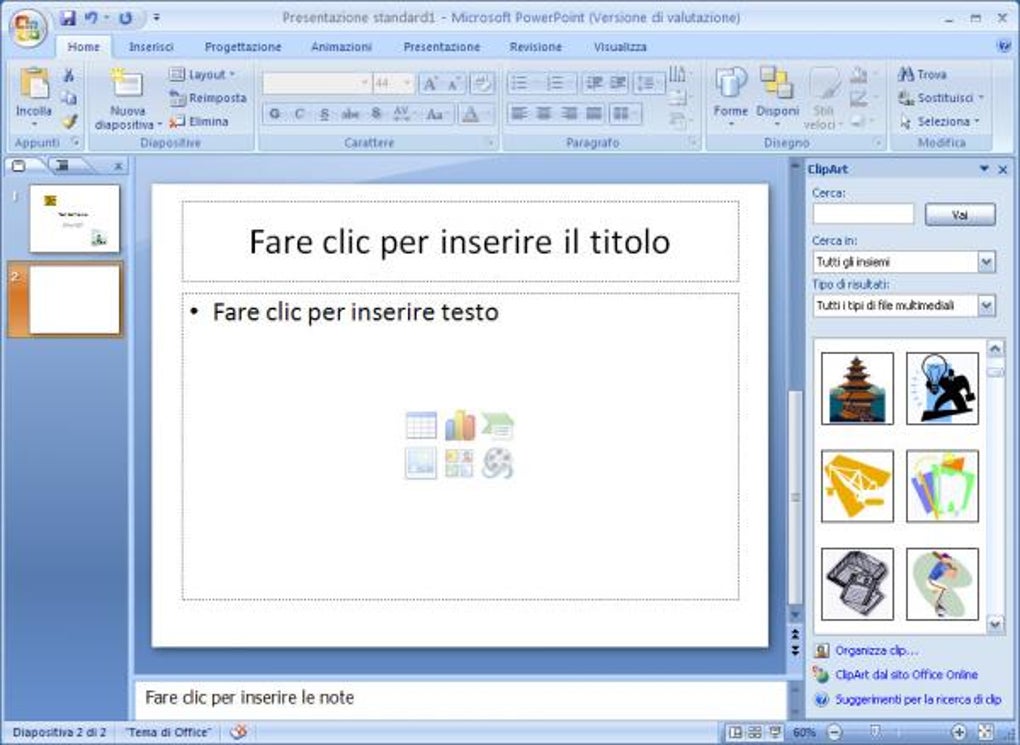
Task: Expand Tipo di risultati dropdown
Action: click(986, 306)
